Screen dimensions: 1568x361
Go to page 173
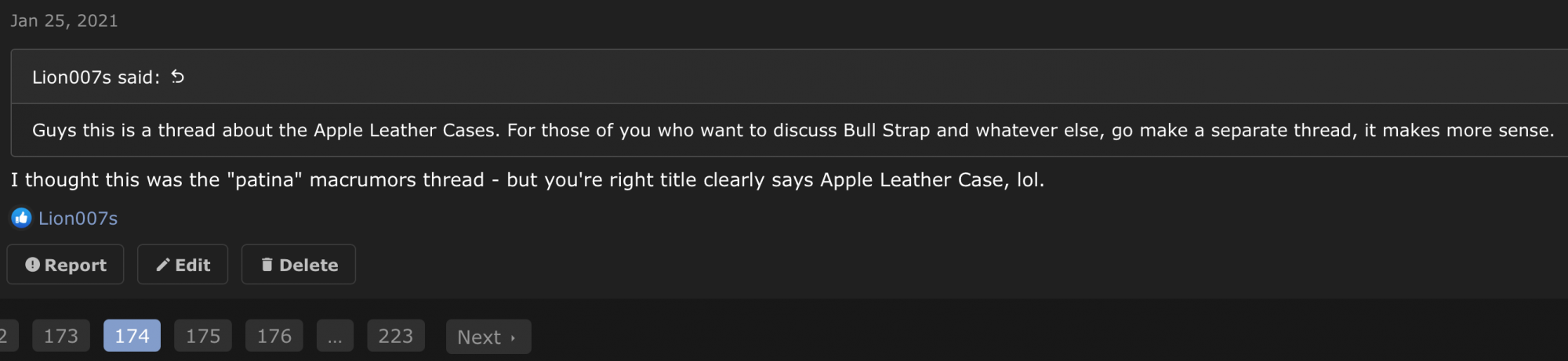coord(60,336)
